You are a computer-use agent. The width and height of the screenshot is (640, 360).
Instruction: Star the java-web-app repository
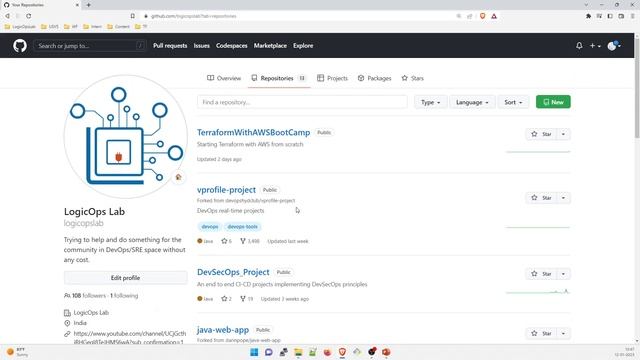pos(541,333)
